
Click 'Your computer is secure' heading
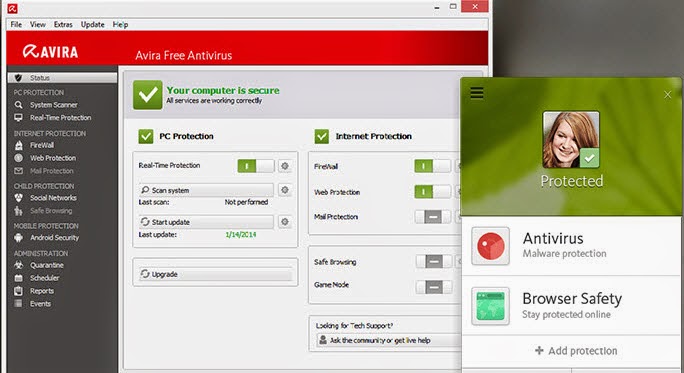pos(223,90)
